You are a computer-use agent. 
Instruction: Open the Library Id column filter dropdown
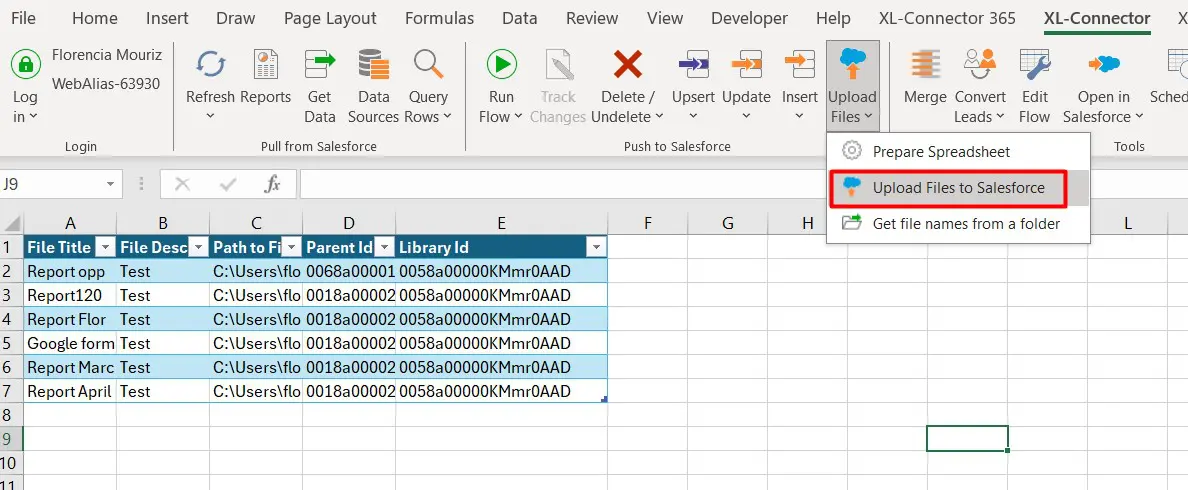pos(596,248)
